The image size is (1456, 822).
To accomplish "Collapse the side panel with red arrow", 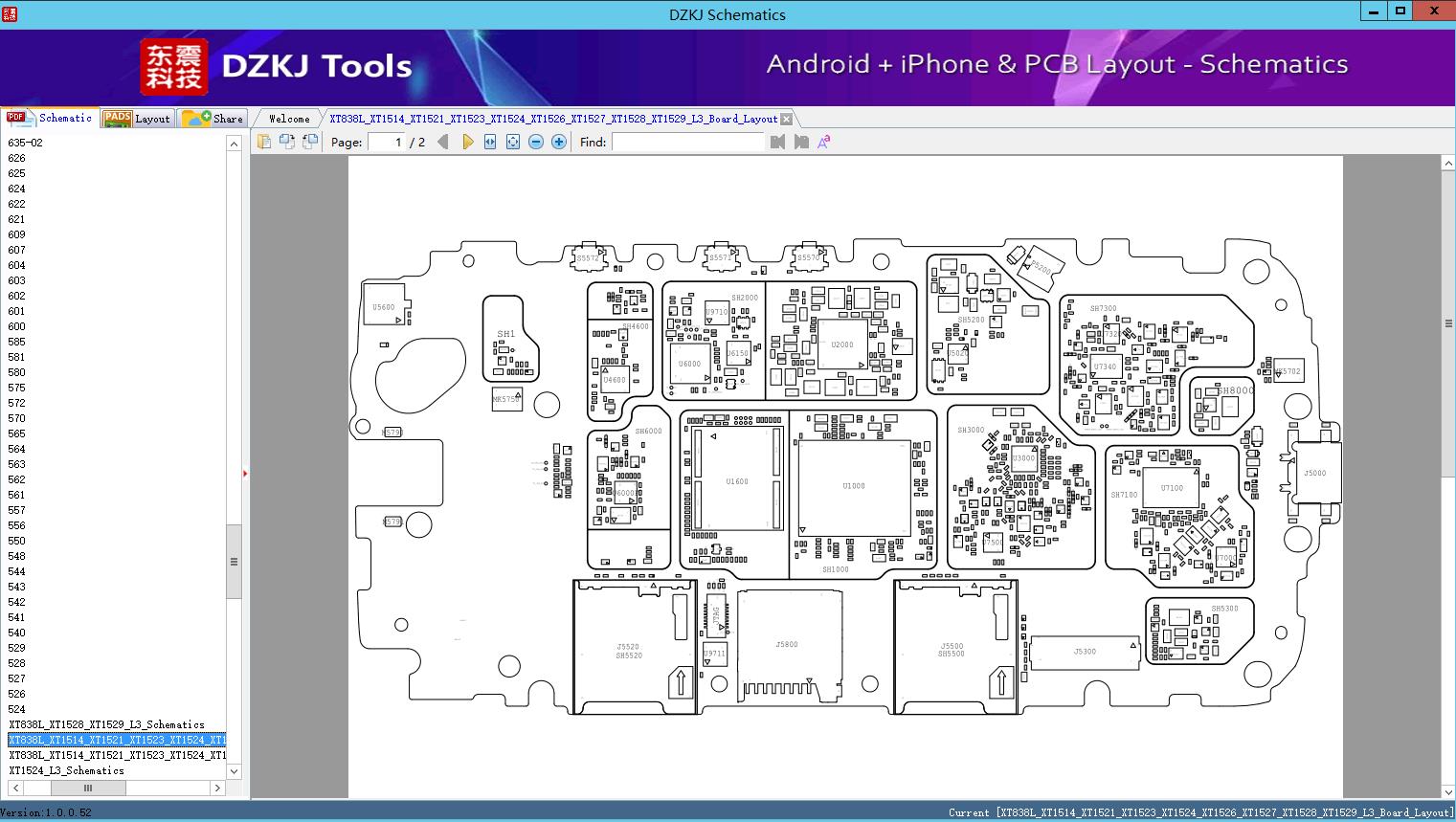I will click(x=245, y=473).
